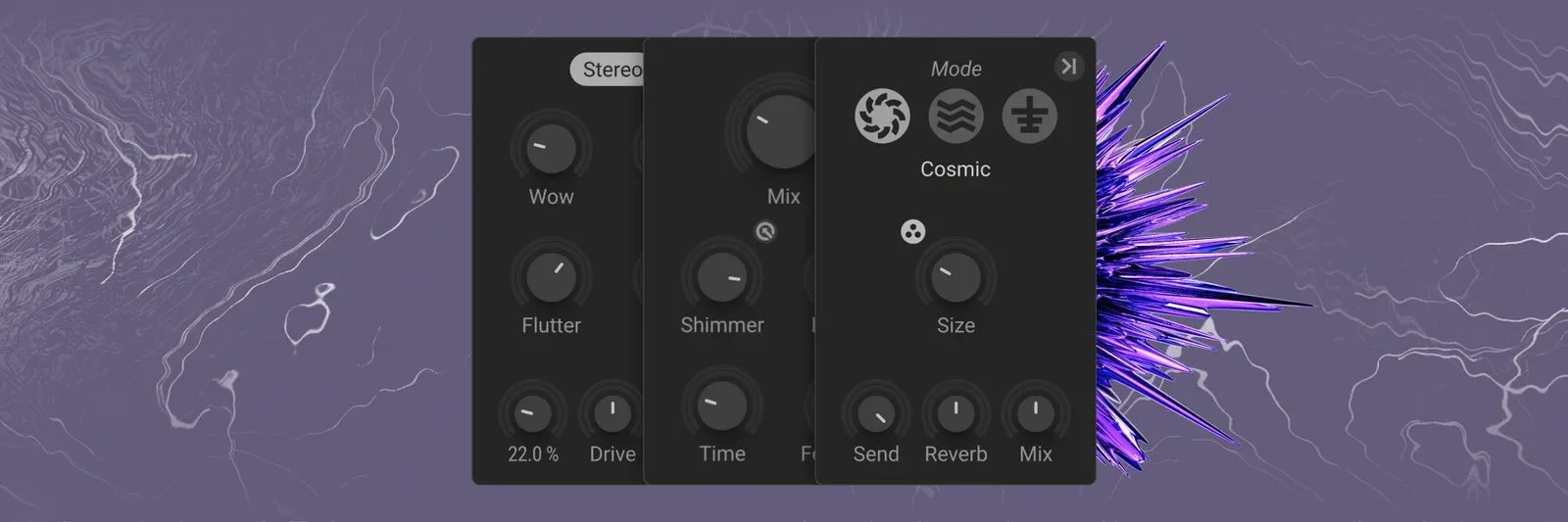Click the Send label

[x=875, y=454]
